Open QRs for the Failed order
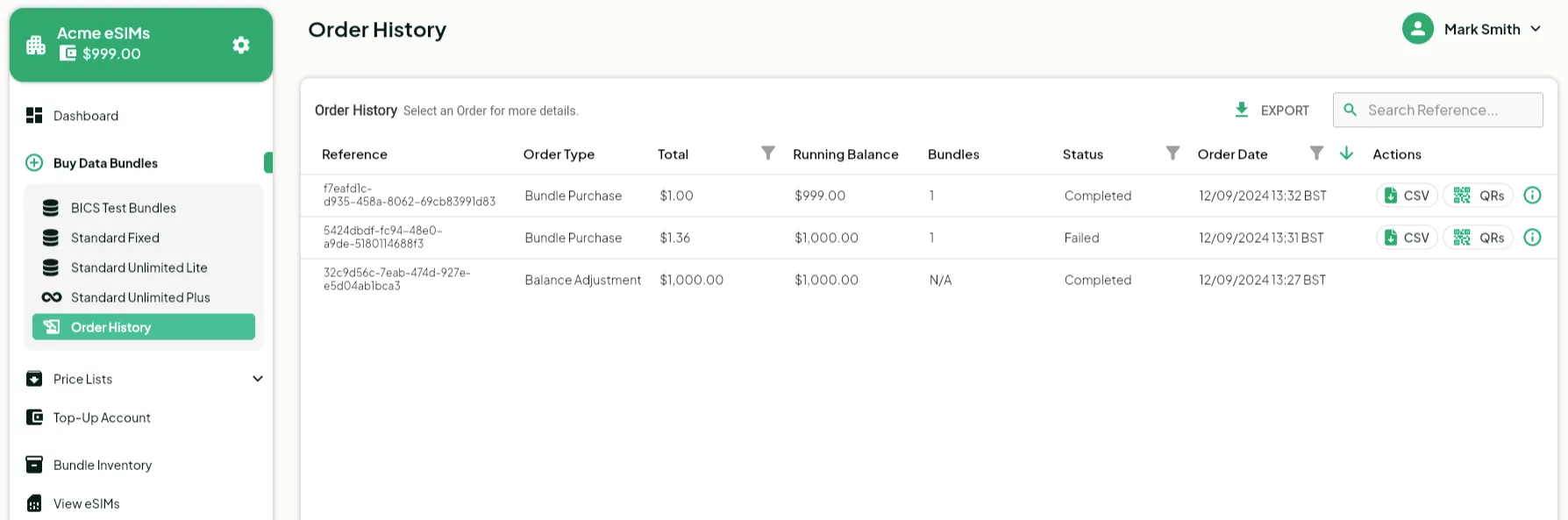Screen dimensions: 1568x520 pyautogui.click(x=1479, y=238)
